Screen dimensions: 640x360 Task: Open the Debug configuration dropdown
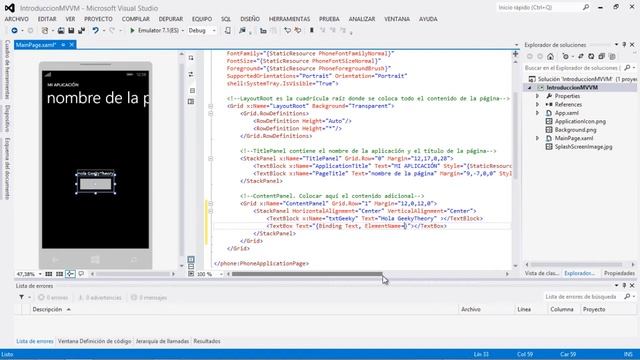click(214, 31)
